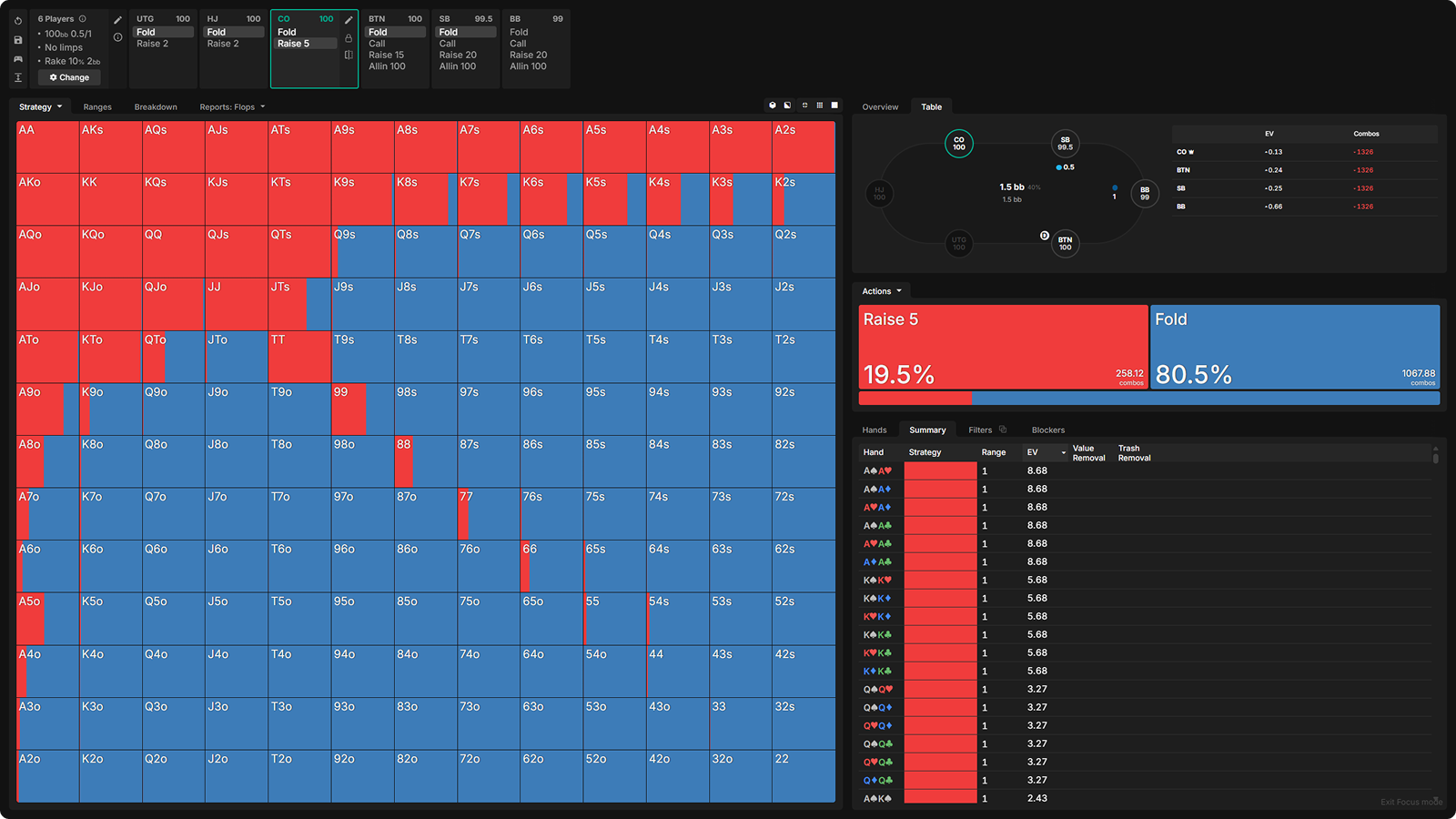Click the compare icon below CO lock
The image size is (1456, 819).
click(349, 56)
